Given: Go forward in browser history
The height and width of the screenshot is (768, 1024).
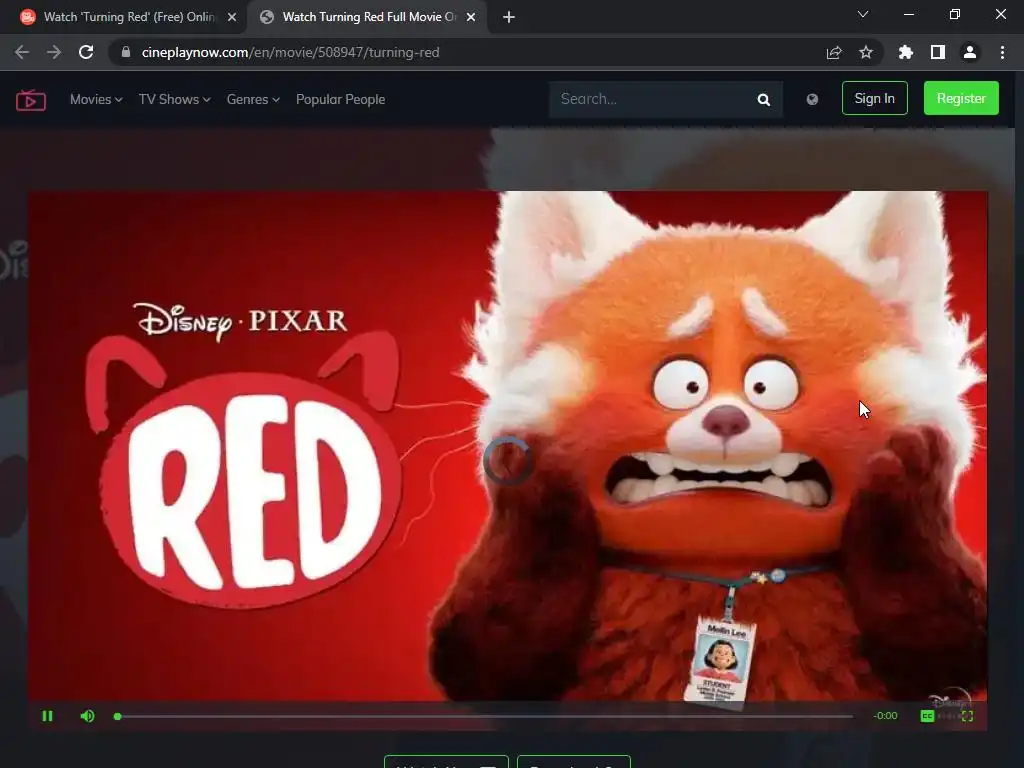Looking at the screenshot, I should tap(54, 52).
